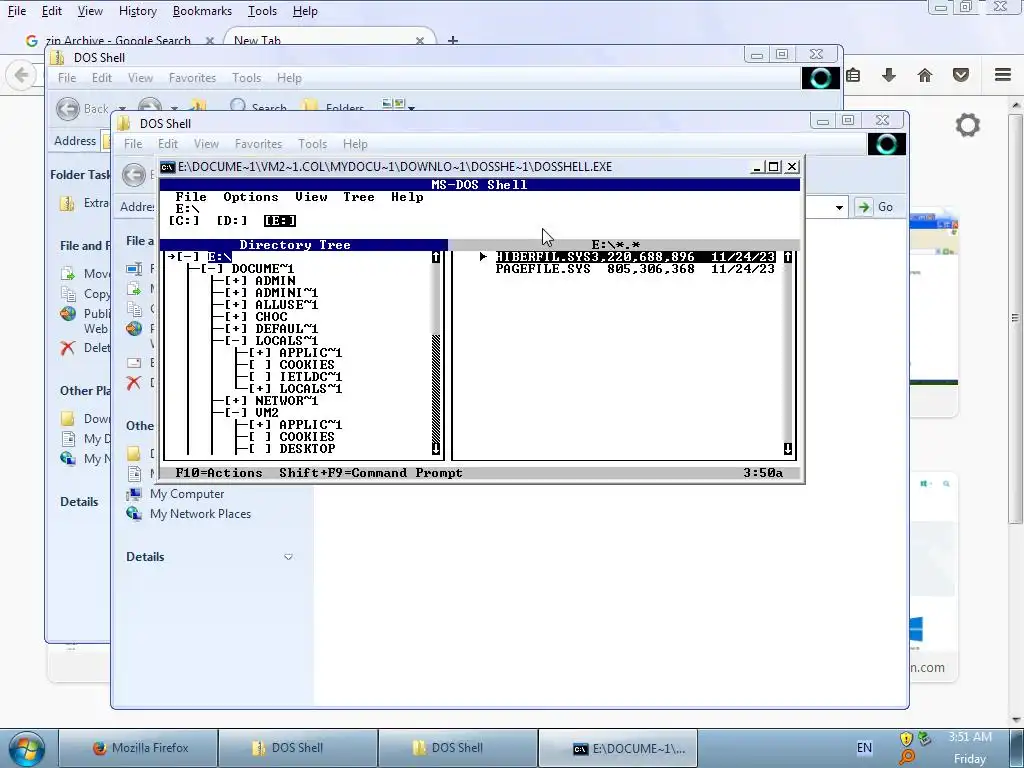Click the 3:51 AM taskbar clock
This screenshot has height=768, width=1024.
(970, 737)
